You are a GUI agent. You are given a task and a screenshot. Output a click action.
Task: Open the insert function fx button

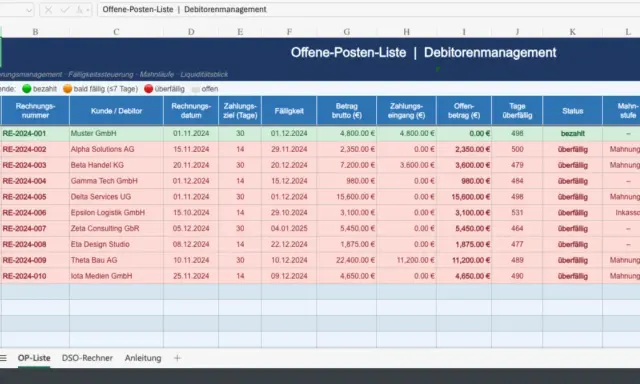point(80,10)
